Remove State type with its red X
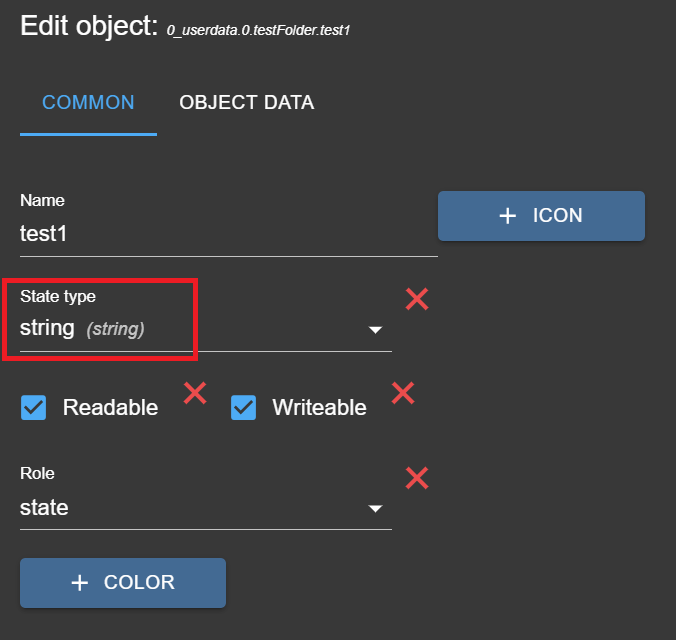The height and width of the screenshot is (642, 679). pyautogui.click(x=417, y=299)
